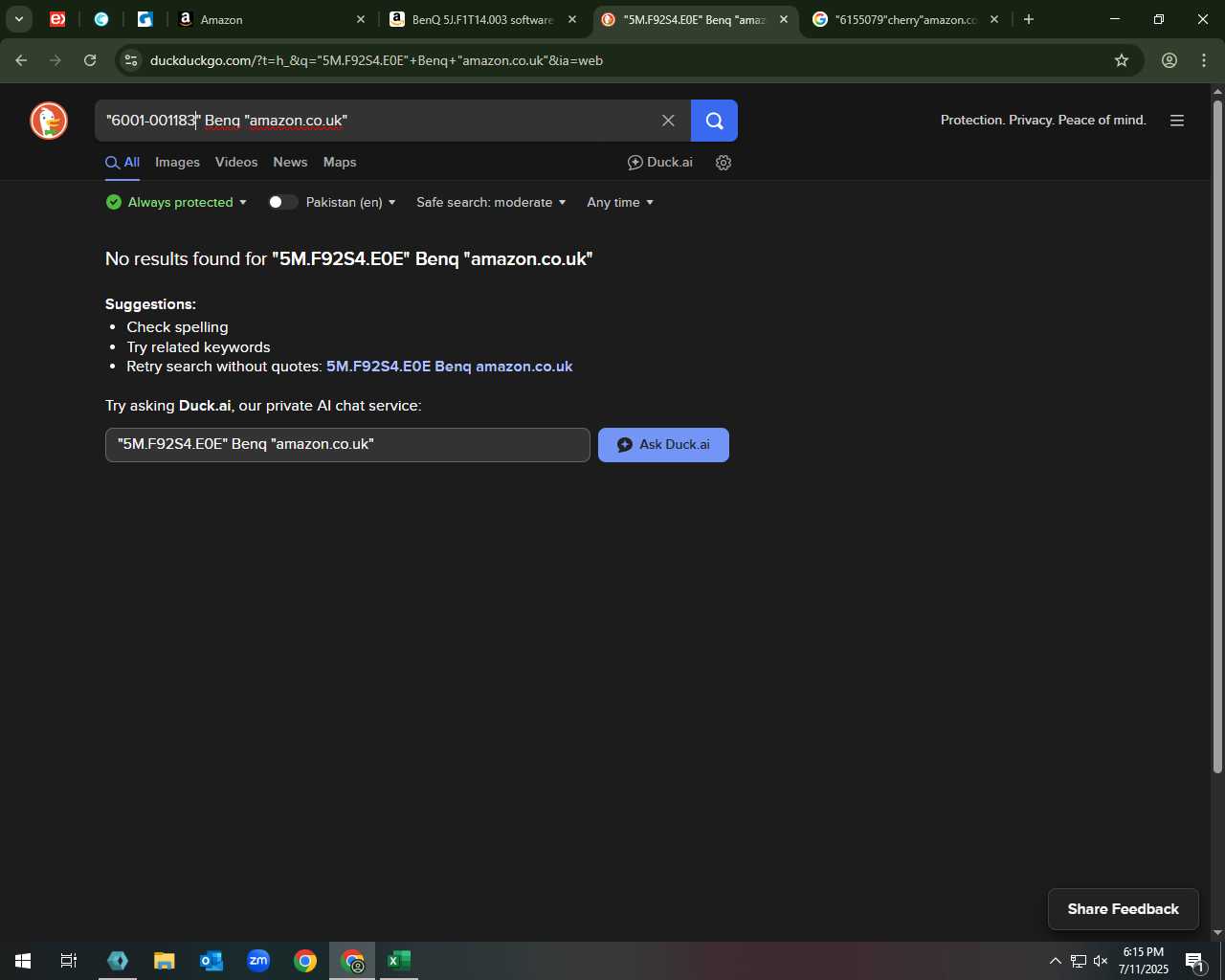This screenshot has width=1225, height=980.
Task: Click the browser back arrow
Action: coord(21,60)
